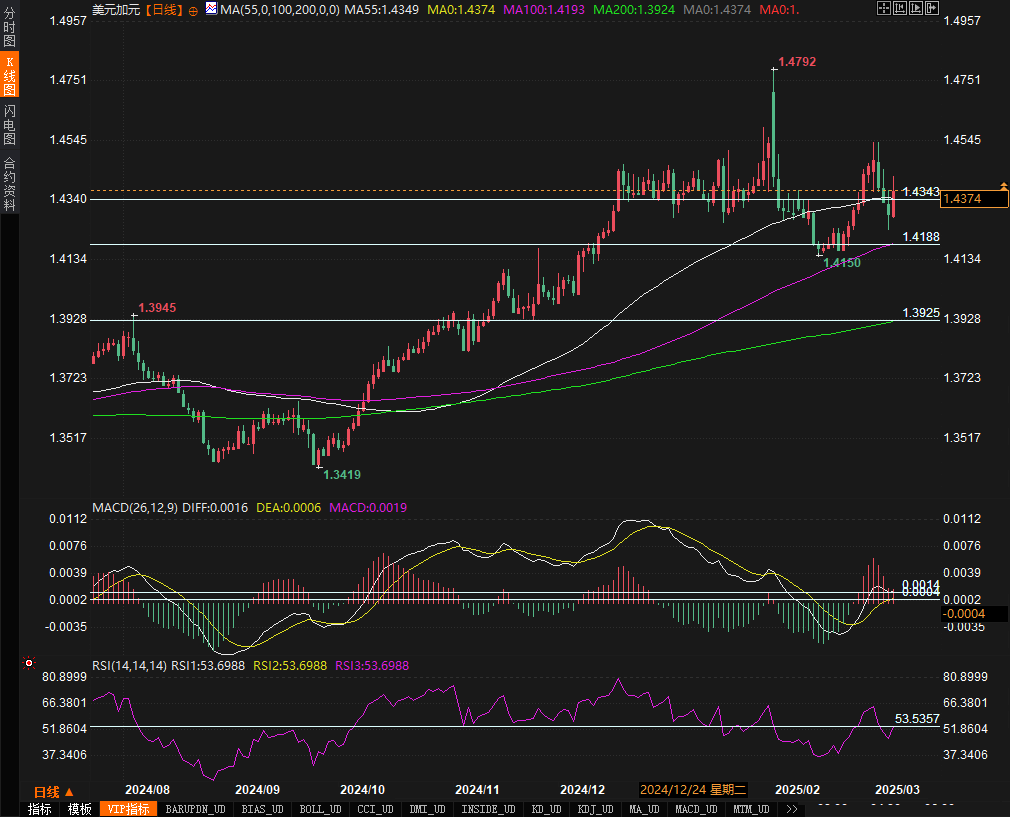Click the MA indicator settings icon before MA(55,0,100,200,0,0)
Viewport: 1010px width, 817px height.
click(210, 9)
